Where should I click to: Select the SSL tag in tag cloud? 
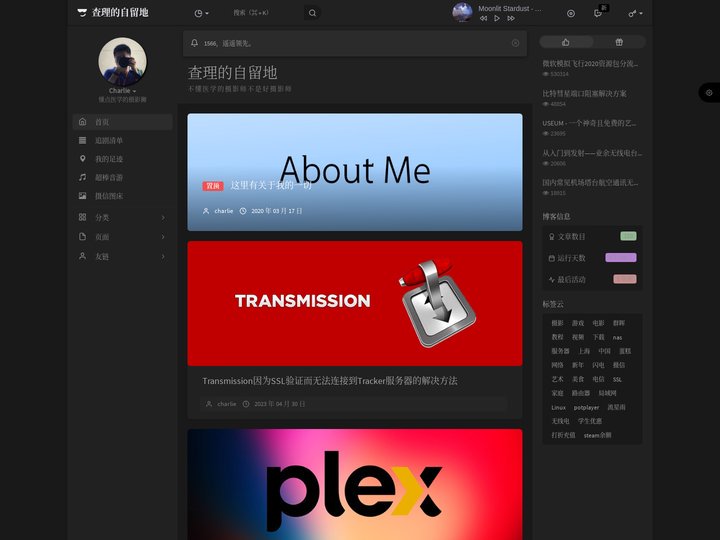[617, 379]
